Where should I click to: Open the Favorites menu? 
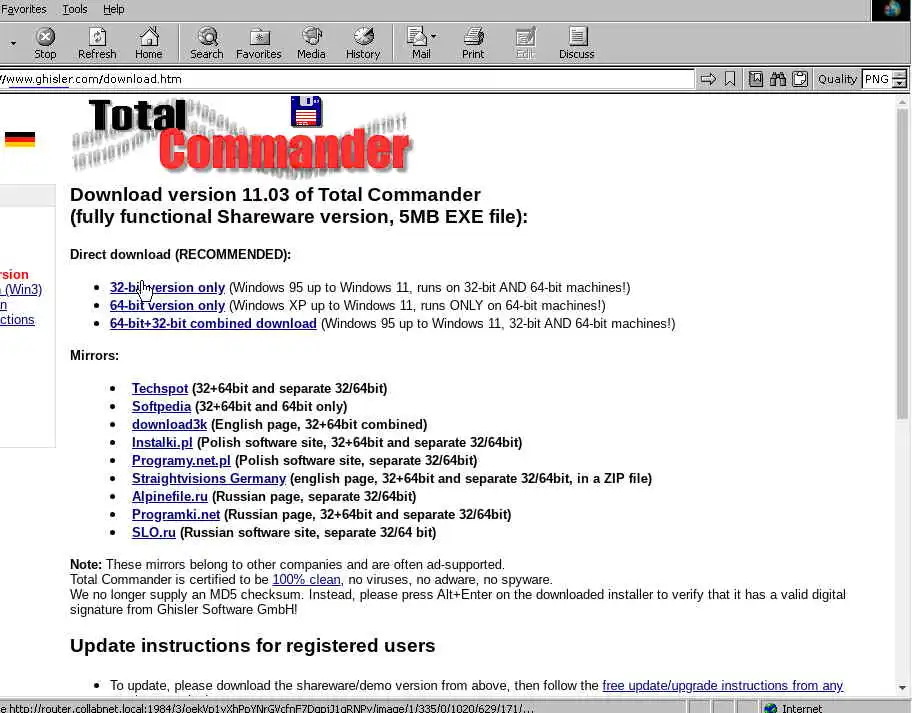coord(24,9)
